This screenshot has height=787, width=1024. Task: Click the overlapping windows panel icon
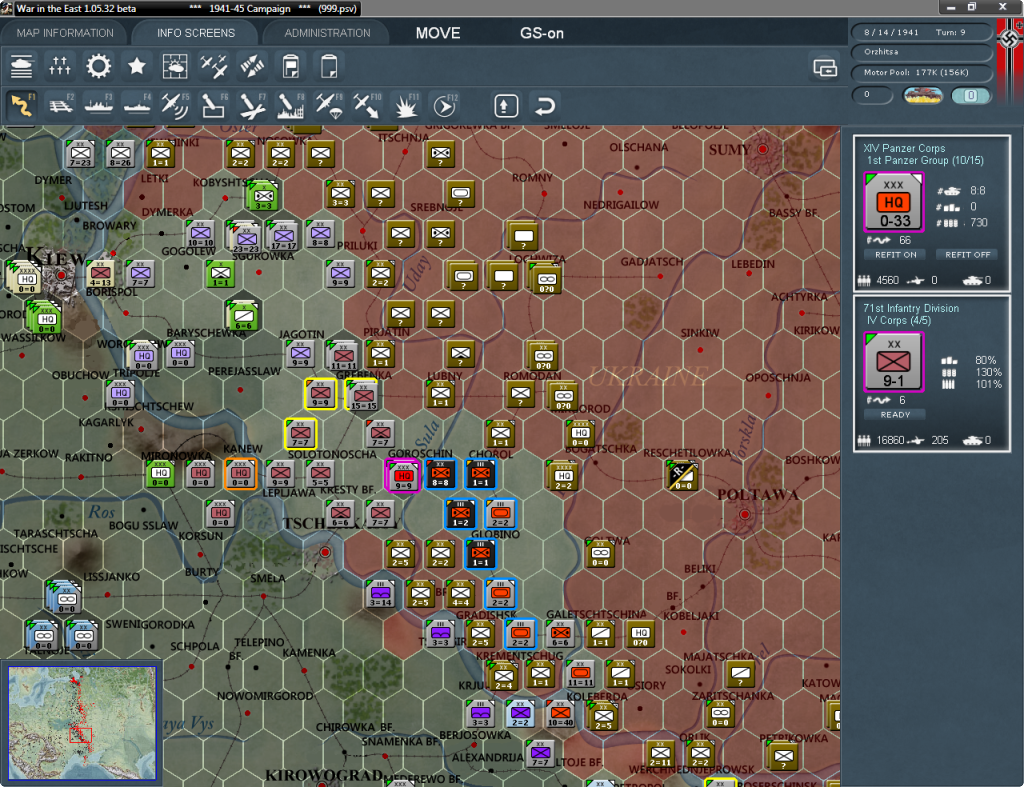[825, 67]
